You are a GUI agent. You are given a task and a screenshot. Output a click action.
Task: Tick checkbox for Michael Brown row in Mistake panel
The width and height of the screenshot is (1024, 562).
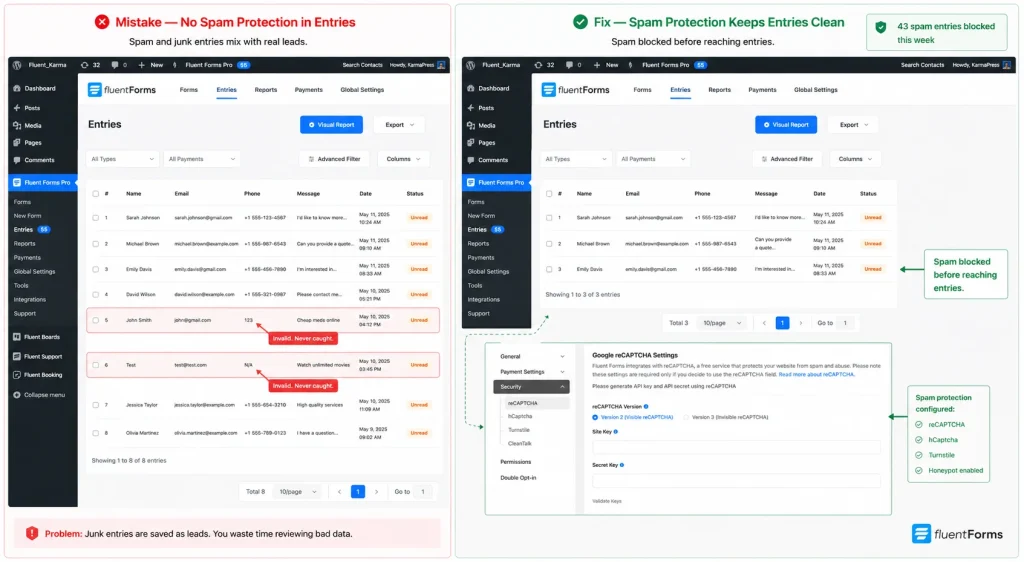coord(95,244)
